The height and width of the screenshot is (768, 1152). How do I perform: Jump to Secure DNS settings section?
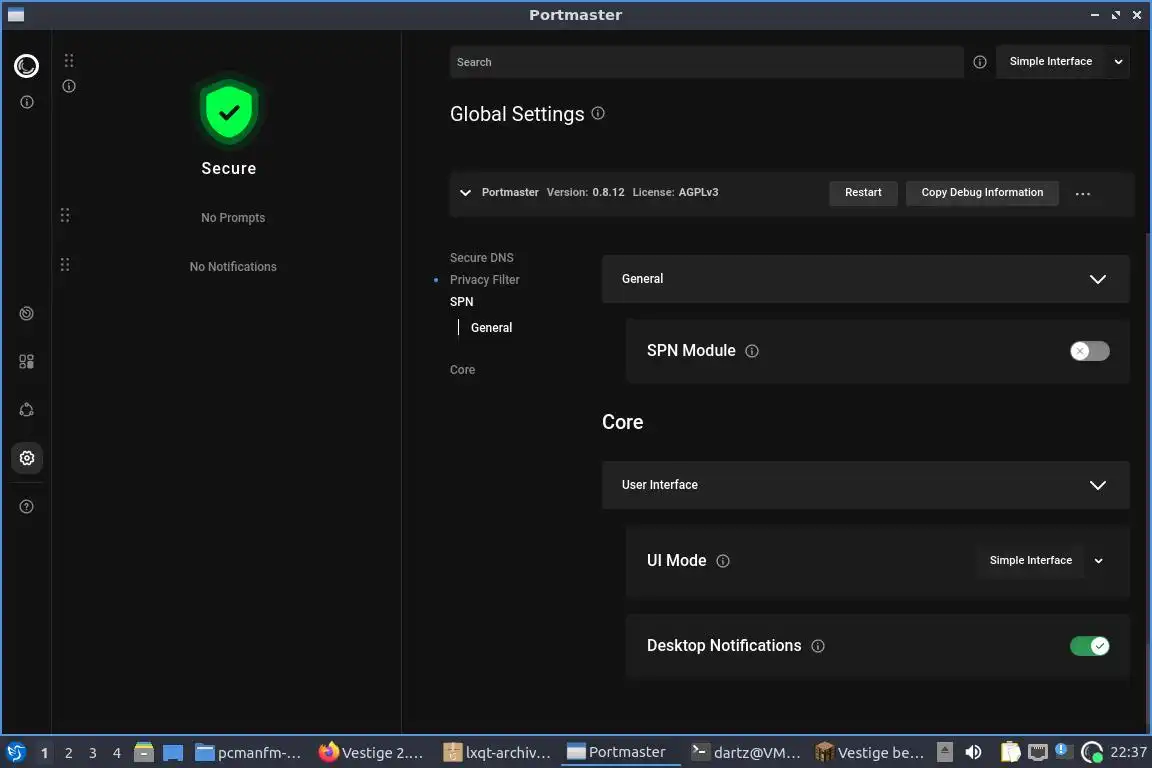coord(482,258)
